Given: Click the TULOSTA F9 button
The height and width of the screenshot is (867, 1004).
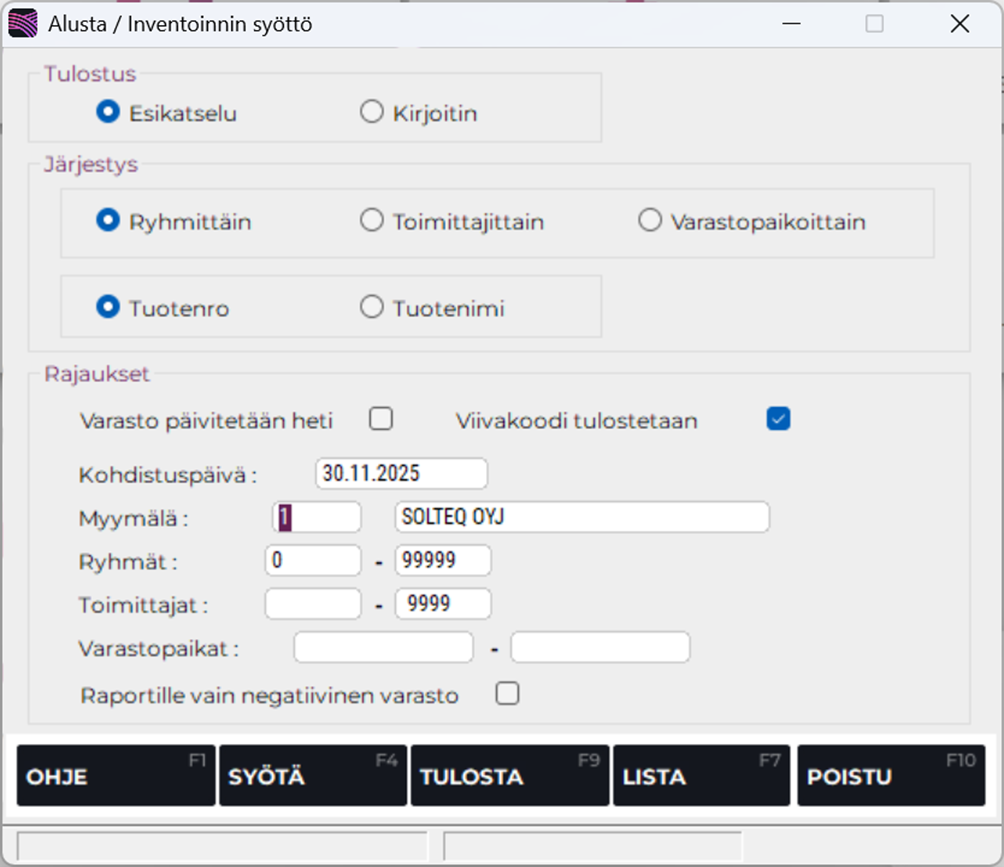Looking at the screenshot, I should coord(509,776).
